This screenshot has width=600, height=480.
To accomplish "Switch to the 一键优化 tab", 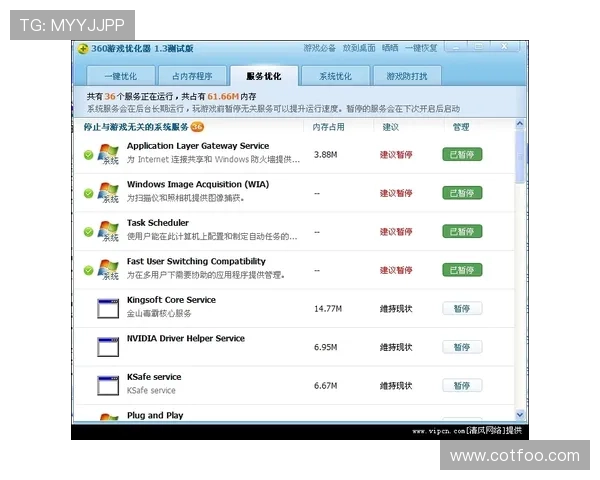I will 121,76.
